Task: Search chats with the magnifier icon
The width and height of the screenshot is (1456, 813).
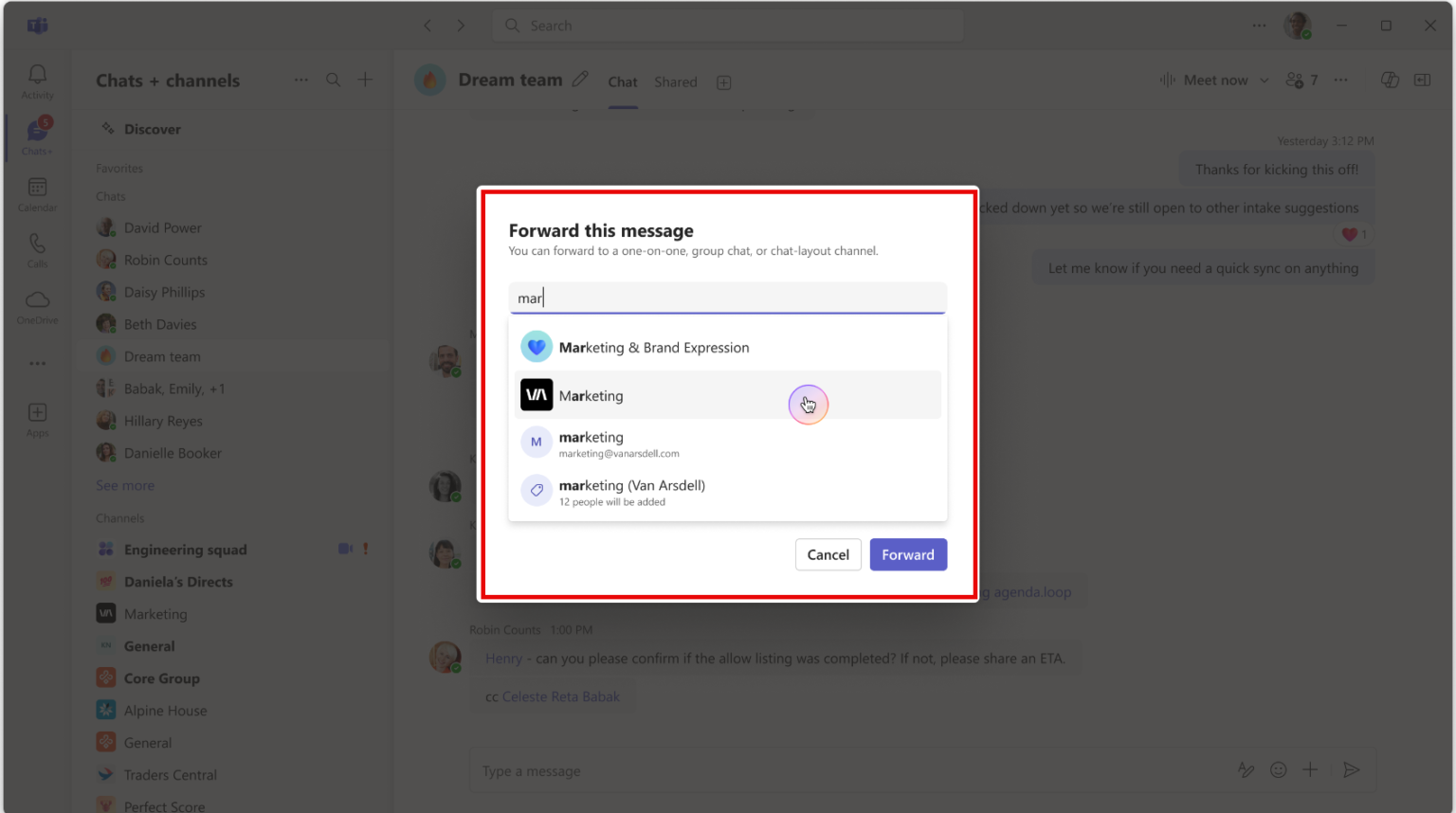Action: (x=333, y=80)
